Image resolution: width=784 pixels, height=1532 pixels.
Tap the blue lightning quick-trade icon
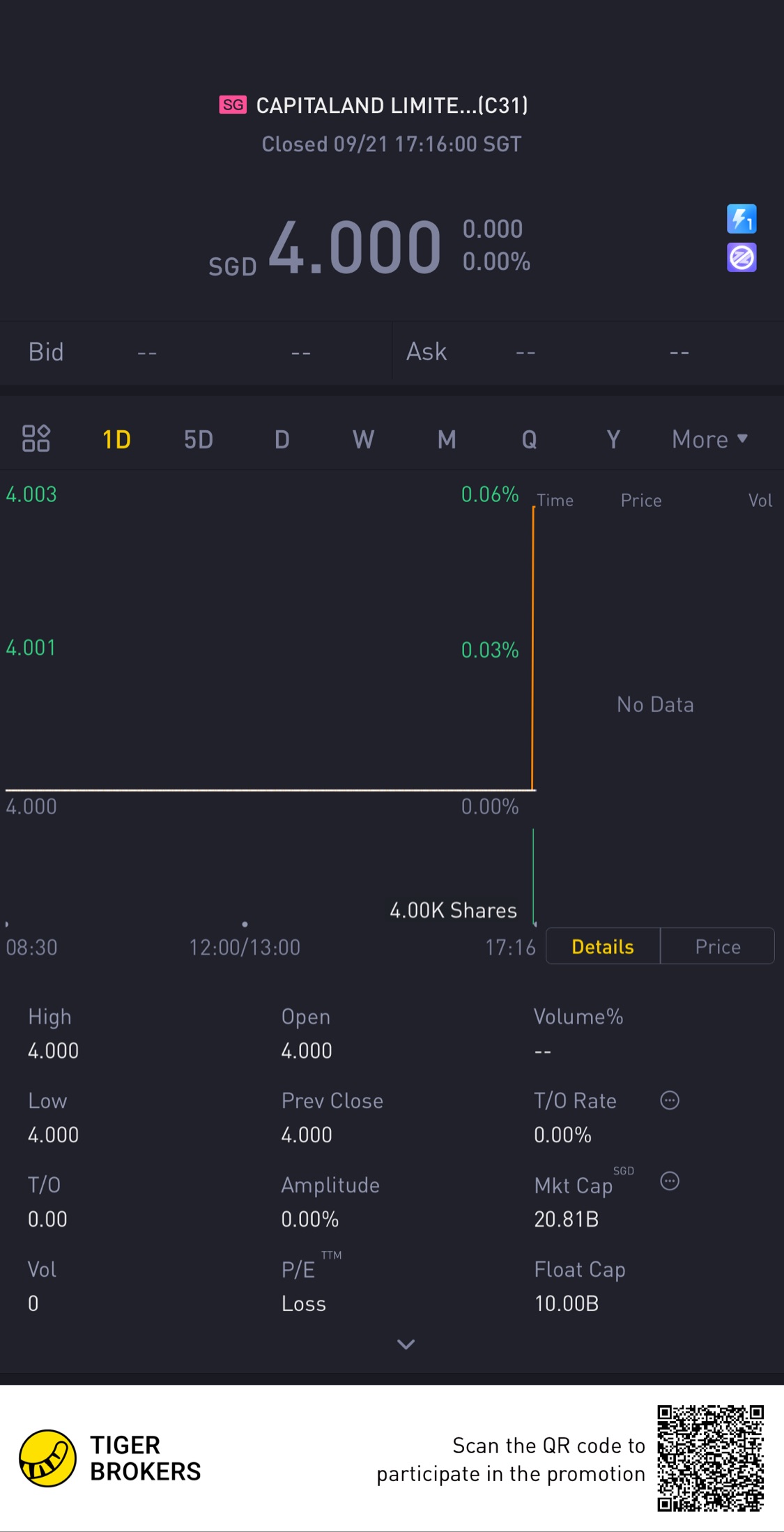tap(741, 219)
